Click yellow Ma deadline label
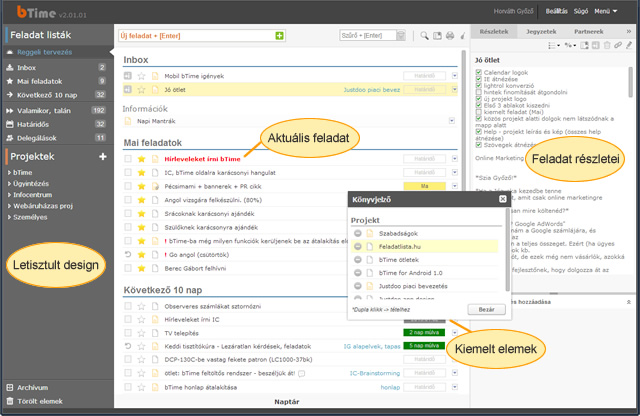This screenshot has height=416, width=640. 424,186
